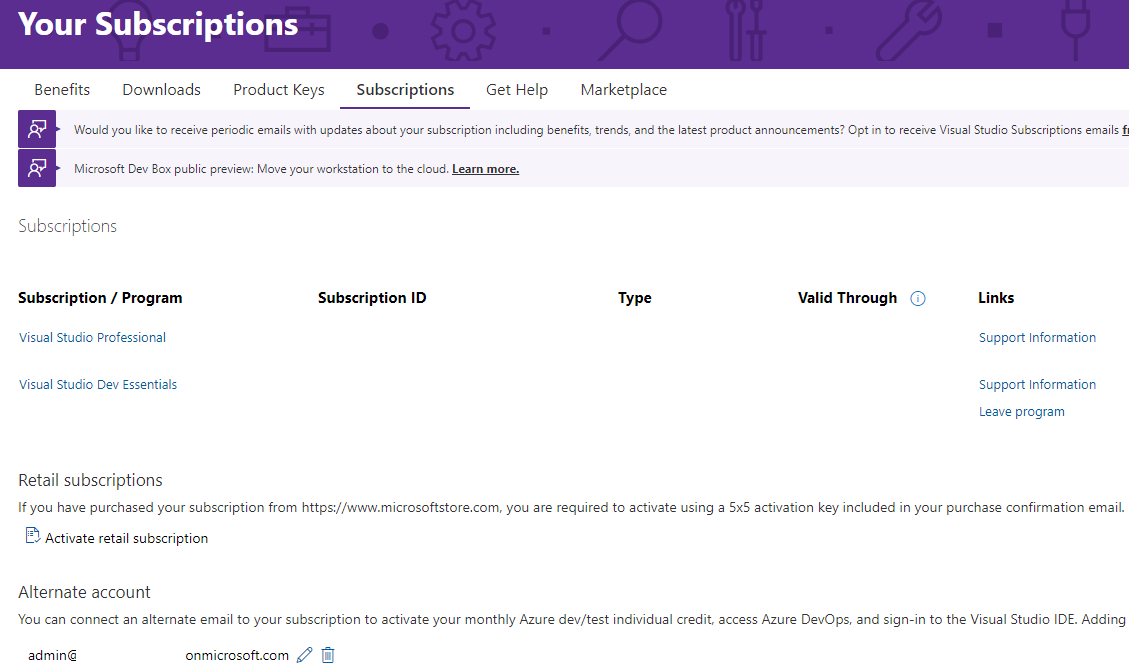
Task: View Support Information for Visual Studio Professional
Action: click(x=1037, y=338)
